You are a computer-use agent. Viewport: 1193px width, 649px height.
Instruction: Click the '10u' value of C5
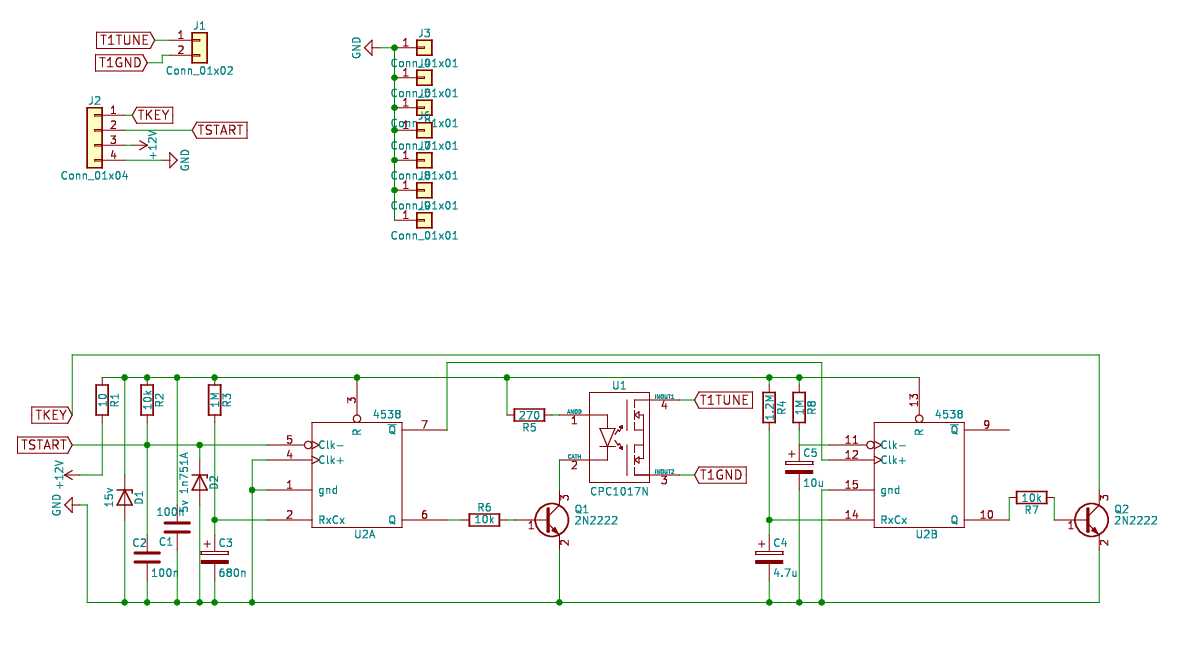813,483
